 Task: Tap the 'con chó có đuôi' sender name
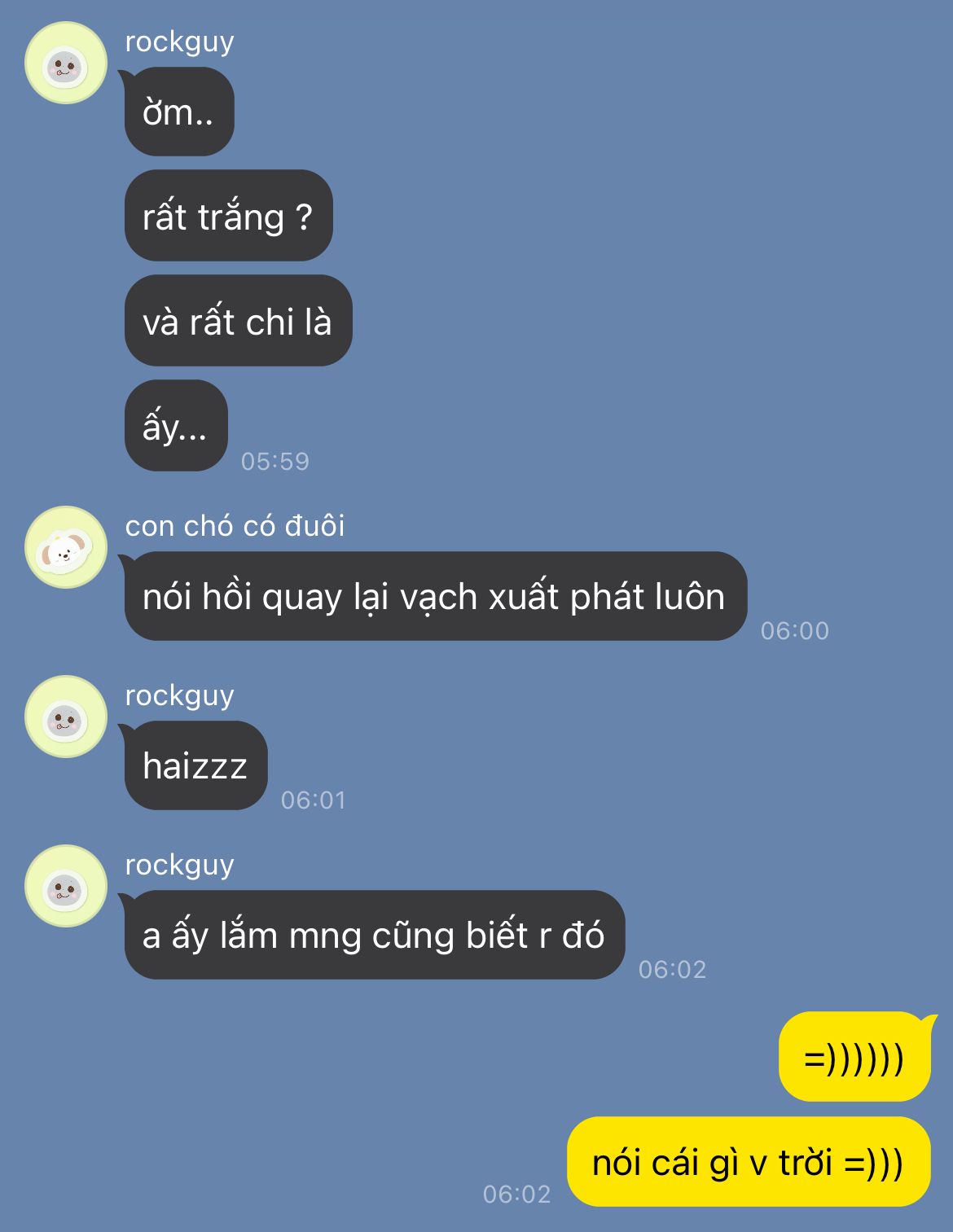[235, 526]
